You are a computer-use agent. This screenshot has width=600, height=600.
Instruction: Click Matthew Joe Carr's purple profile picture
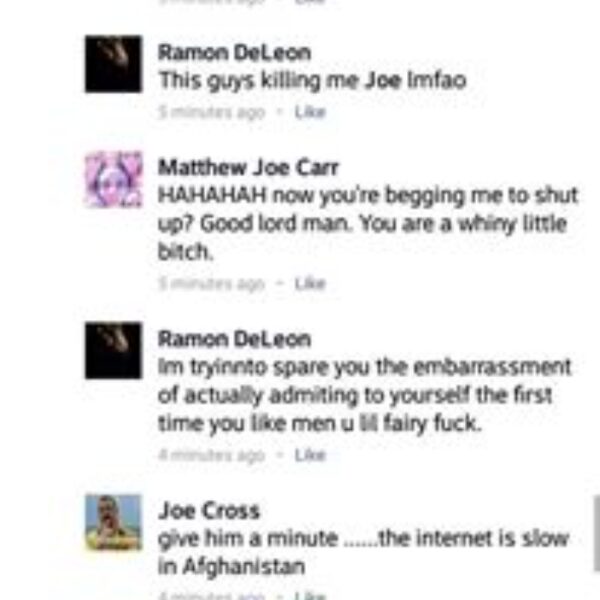(x=114, y=179)
